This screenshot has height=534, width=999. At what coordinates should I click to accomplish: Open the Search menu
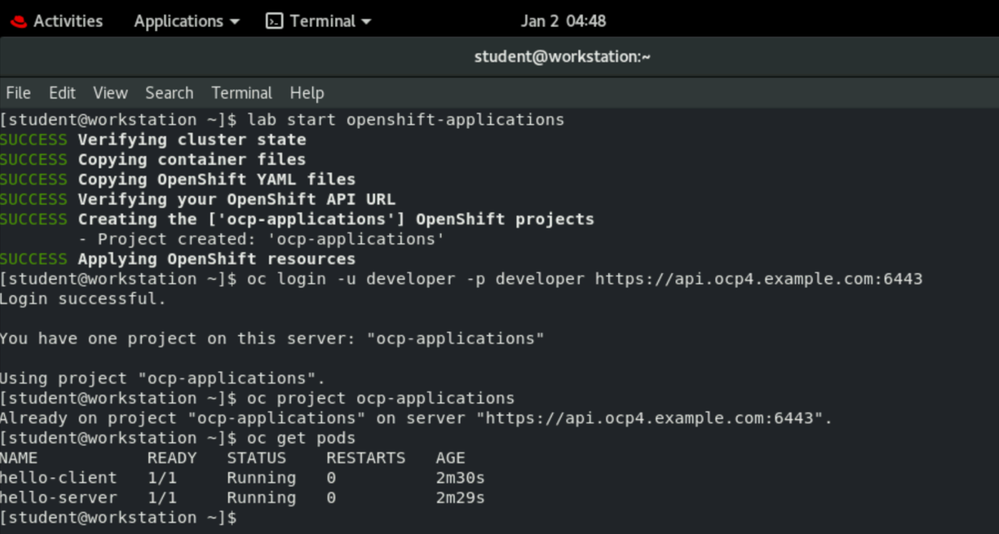coord(169,93)
